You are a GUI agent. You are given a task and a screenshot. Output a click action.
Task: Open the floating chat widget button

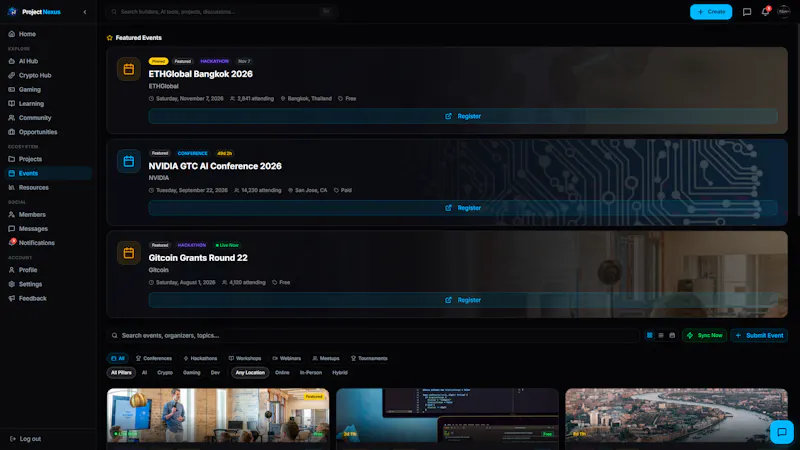click(x=782, y=432)
